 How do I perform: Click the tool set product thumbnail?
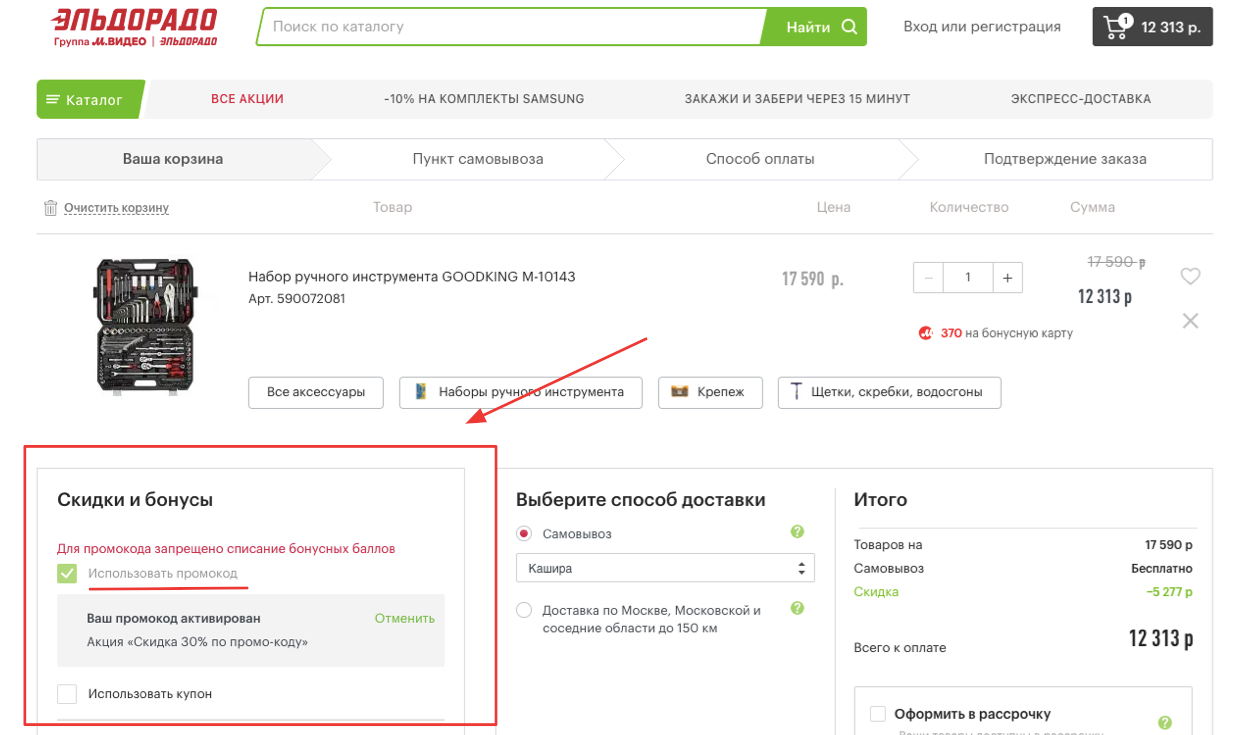(146, 328)
